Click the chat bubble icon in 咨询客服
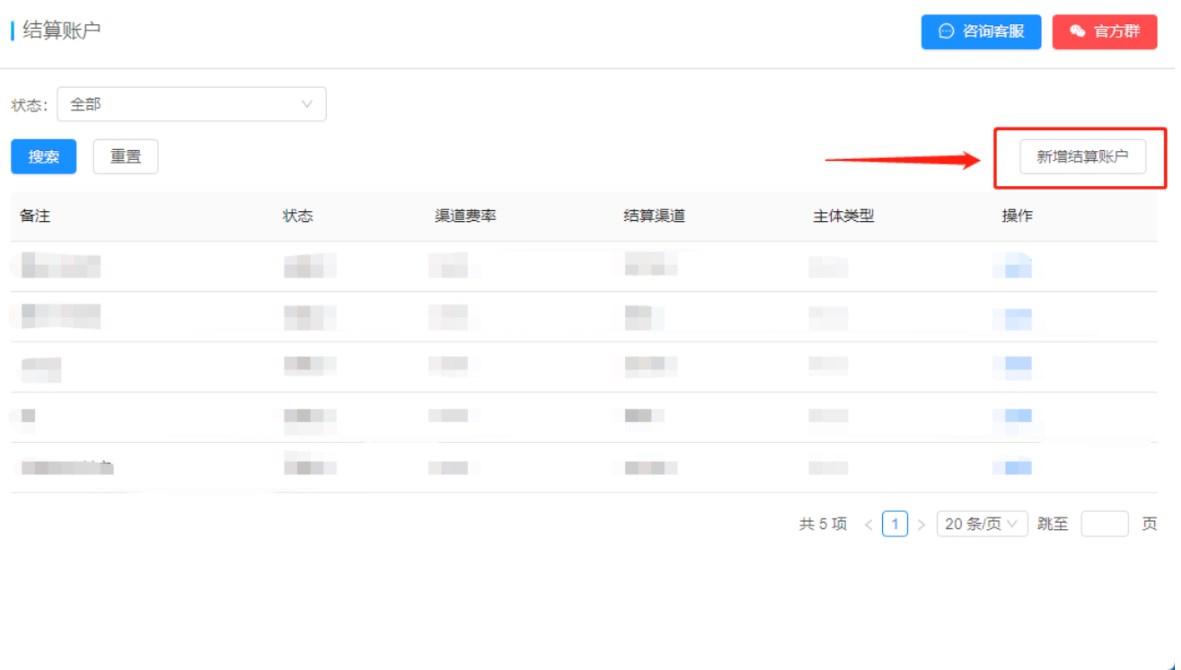Image resolution: width=1181 pixels, height=670 pixels. pos(946,32)
